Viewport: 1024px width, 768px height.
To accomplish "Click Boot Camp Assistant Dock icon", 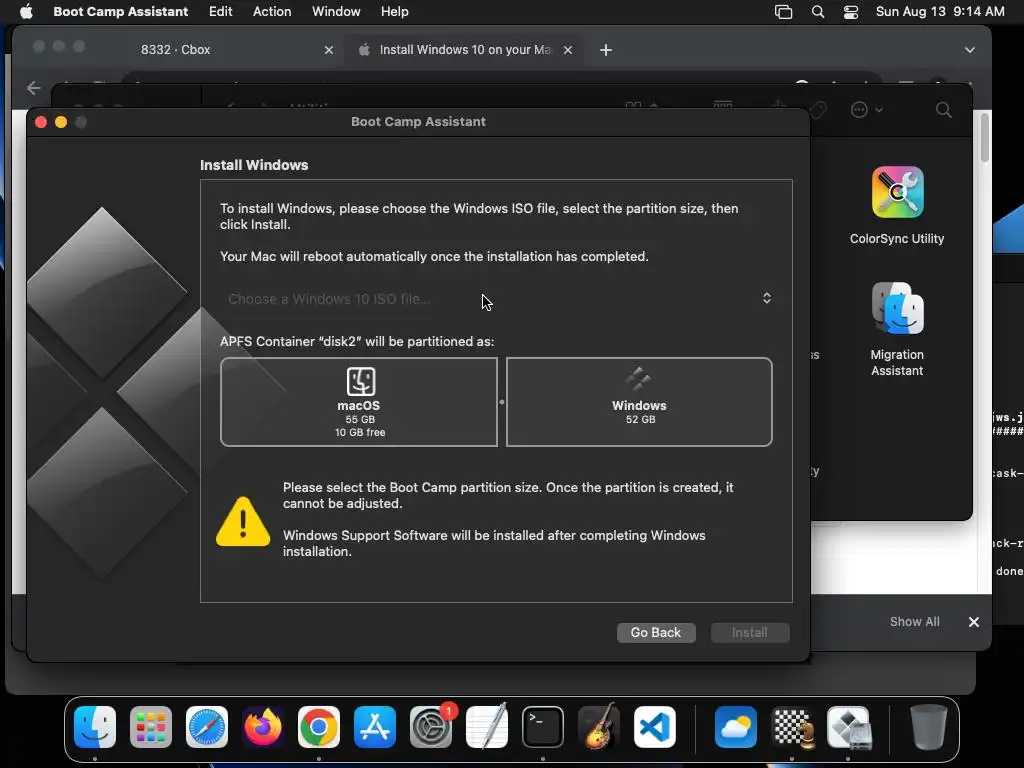I will pyautogui.click(x=848, y=727).
